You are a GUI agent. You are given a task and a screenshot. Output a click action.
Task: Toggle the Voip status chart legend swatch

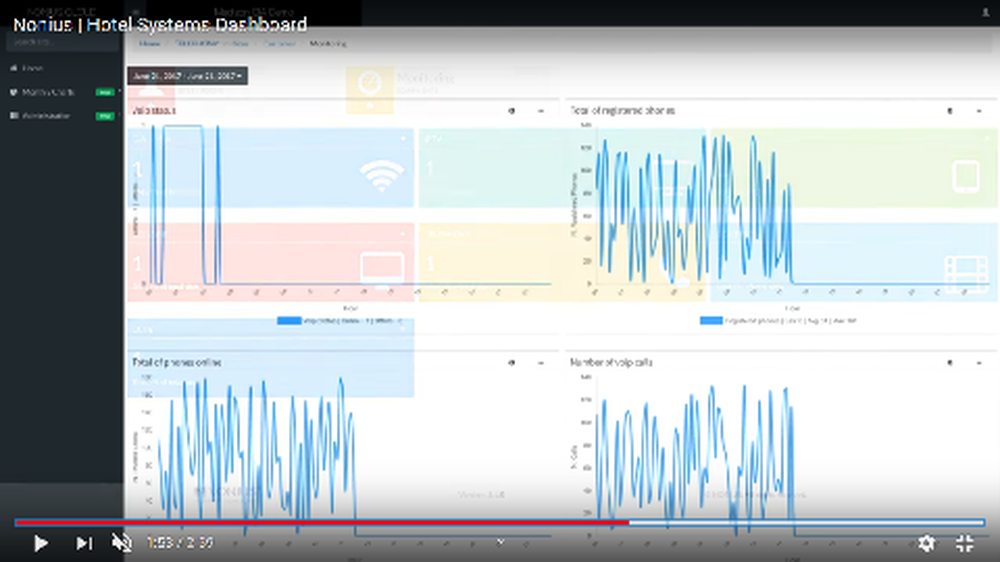coord(289,321)
